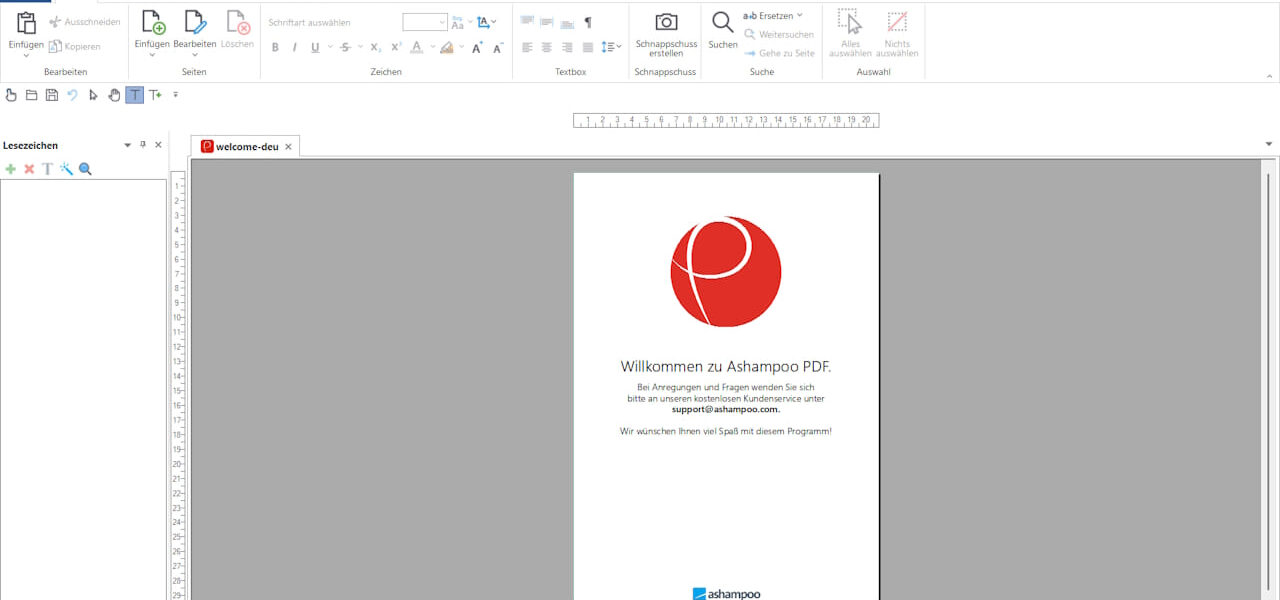The width and height of the screenshot is (1280, 600).
Task: Open the line spacing dropdown
Action: pyautogui.click(x=611, y=47)
